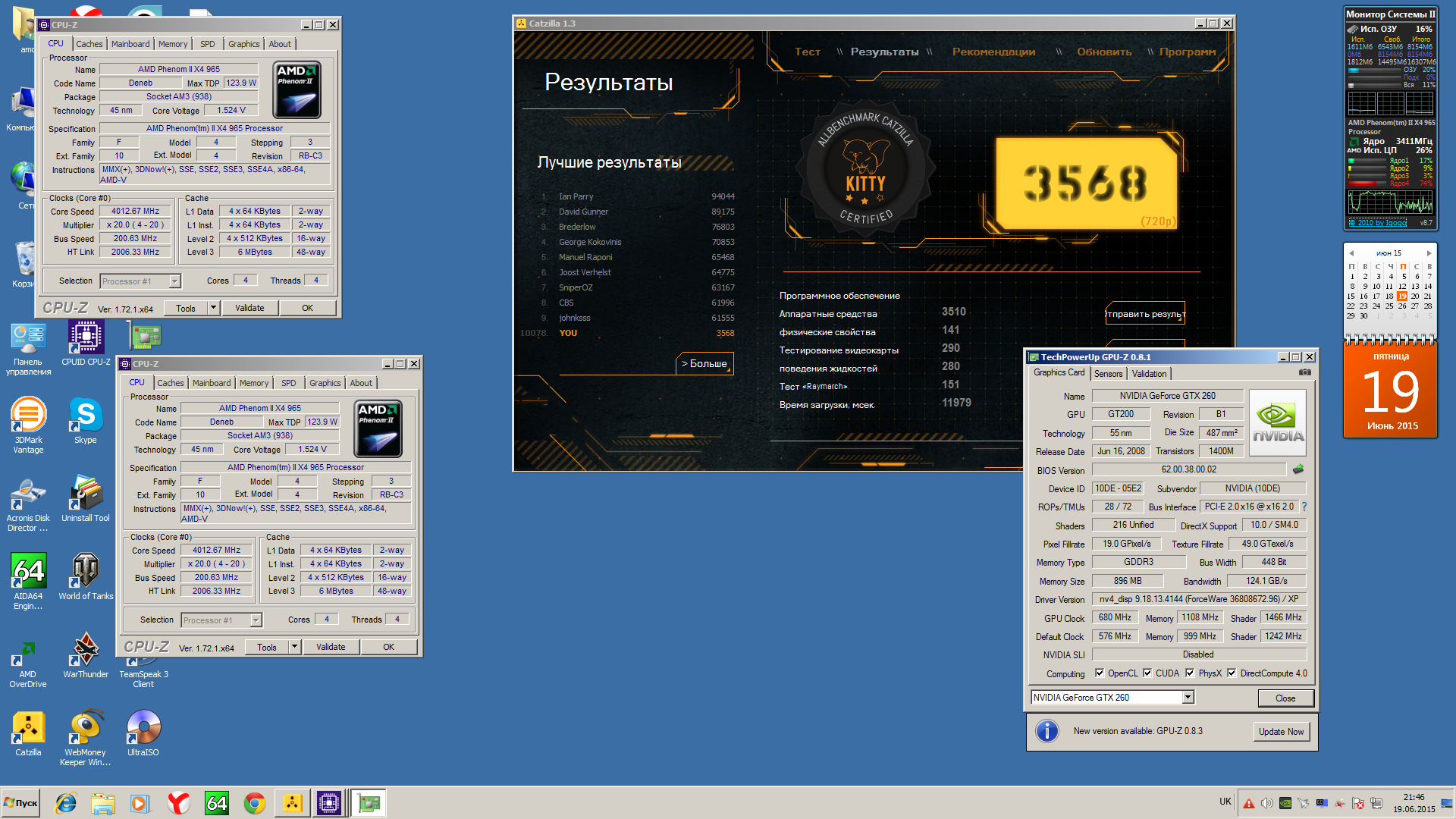Click About tab in lower CPU-Z
1456x819 pixels.
pyautogui.click(x=361, y=383)
